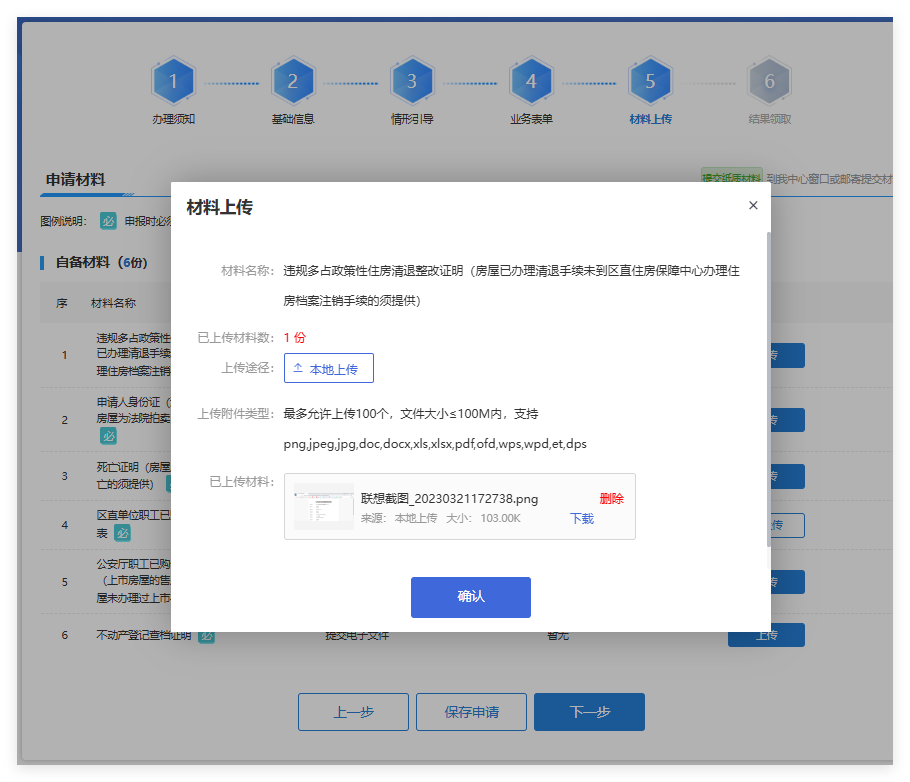Close the 材料上传 dialog with X
This screenshot has height=782, width=910.
coord(753,205)
